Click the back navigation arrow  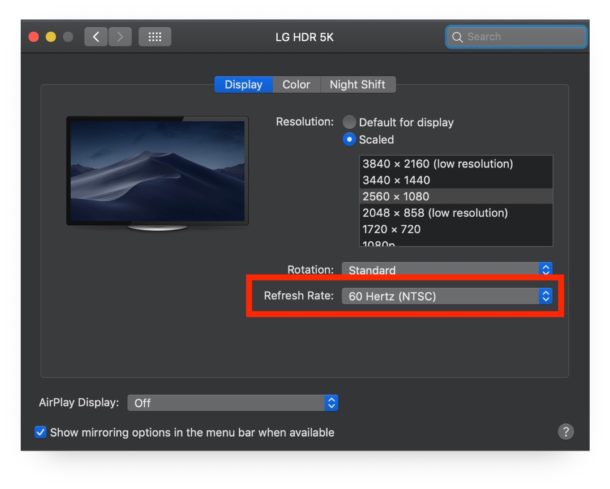(x=97, y=37)
